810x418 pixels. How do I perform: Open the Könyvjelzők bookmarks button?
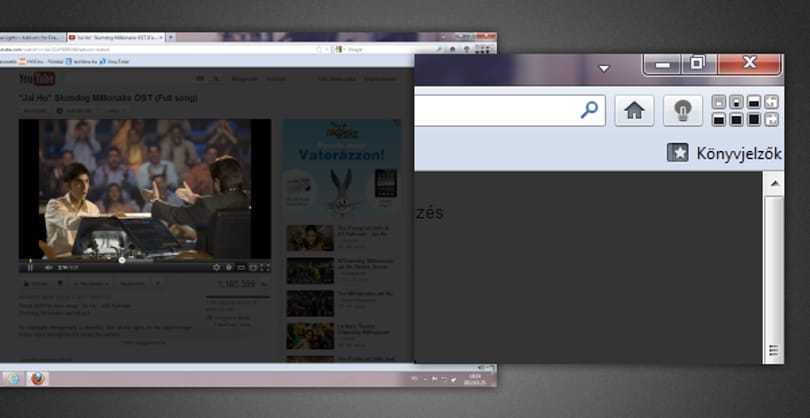724,153
